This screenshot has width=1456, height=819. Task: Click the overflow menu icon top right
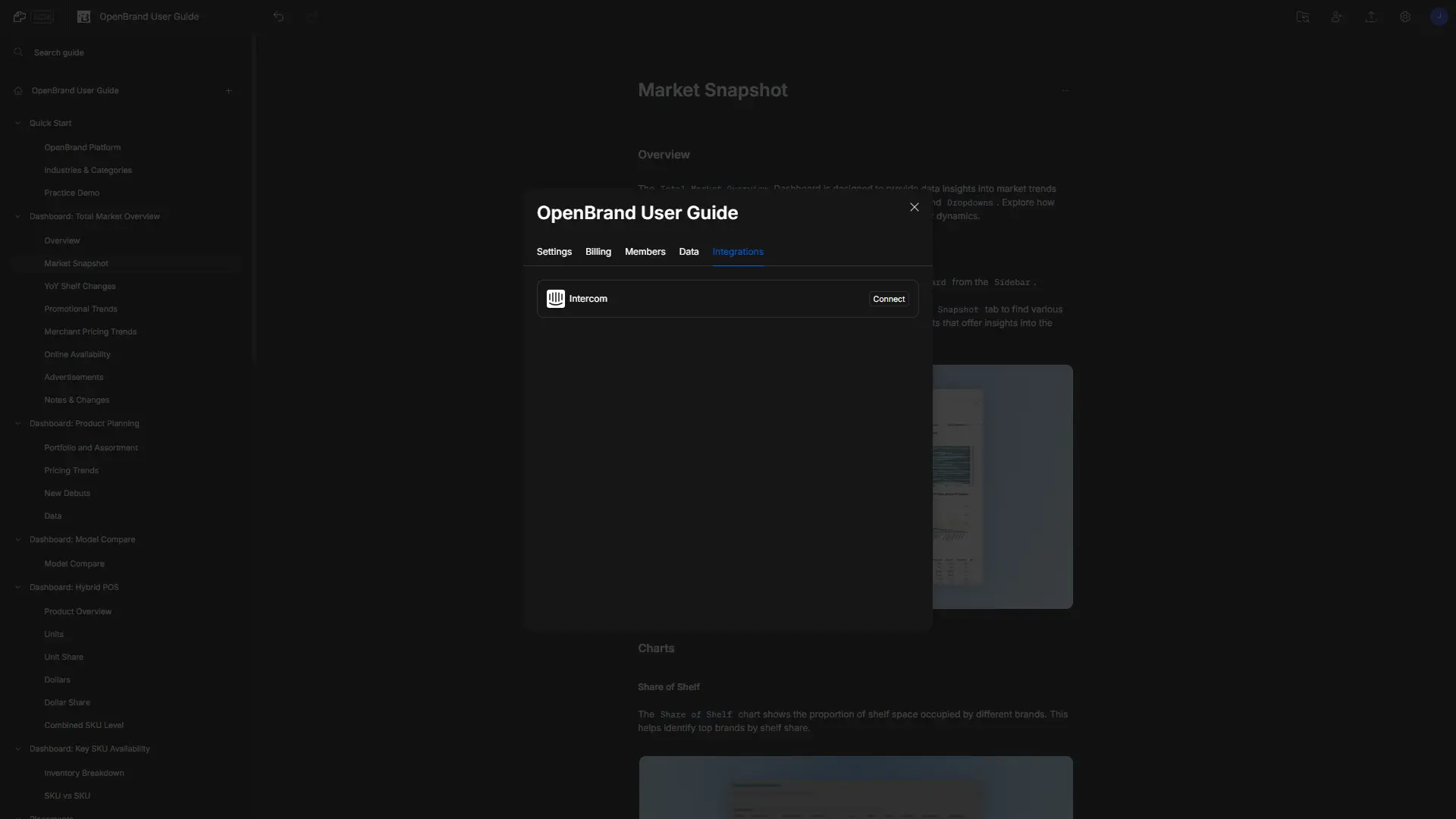1066,91
